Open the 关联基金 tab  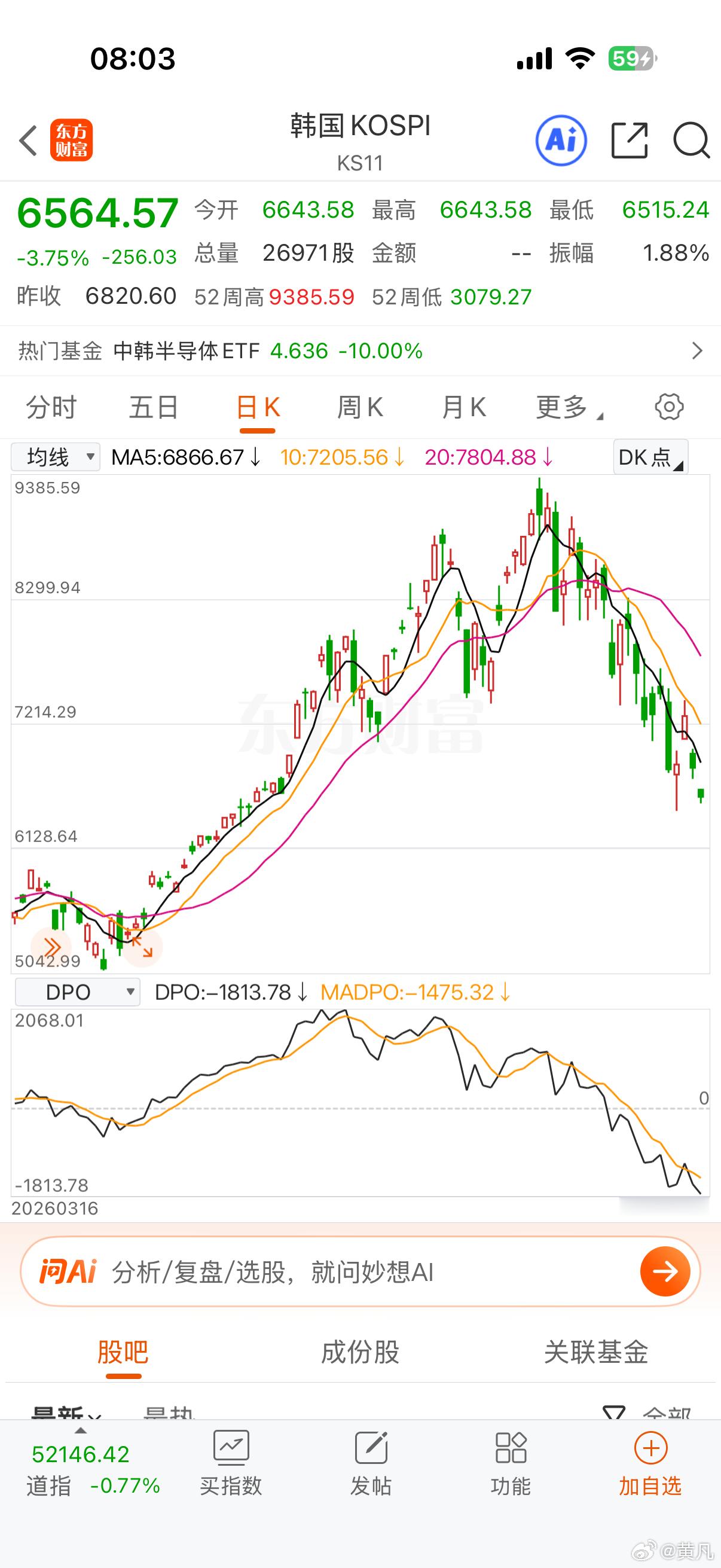tap(595, 1352)
